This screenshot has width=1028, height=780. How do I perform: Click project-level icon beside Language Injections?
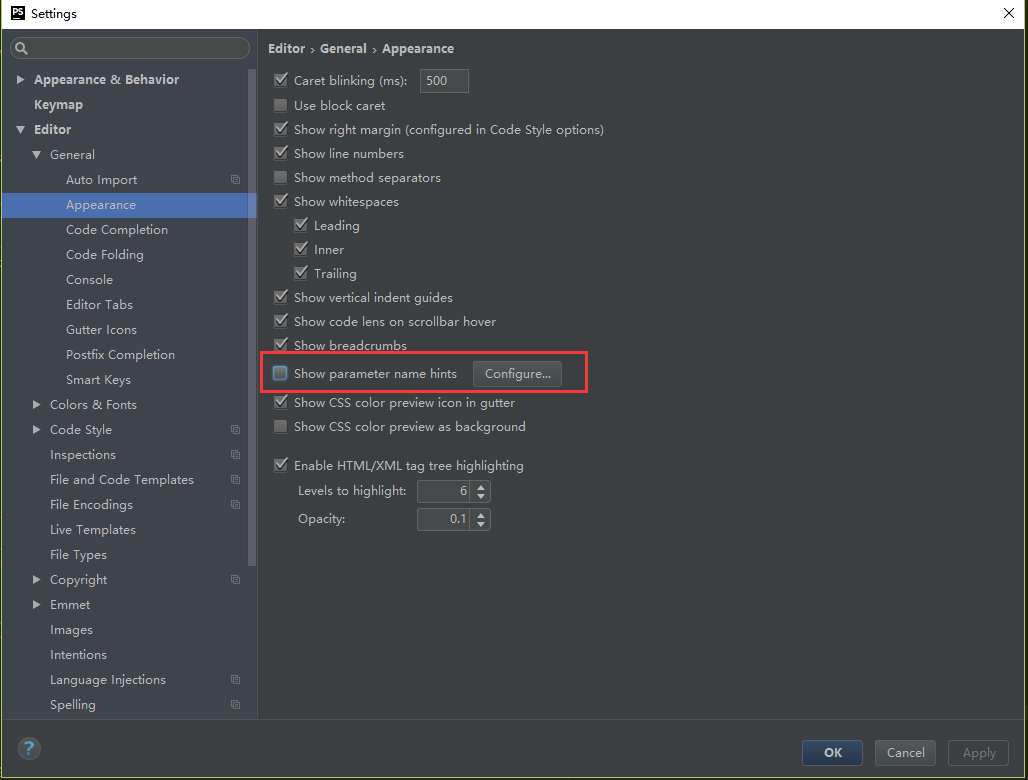pos(235,680)
